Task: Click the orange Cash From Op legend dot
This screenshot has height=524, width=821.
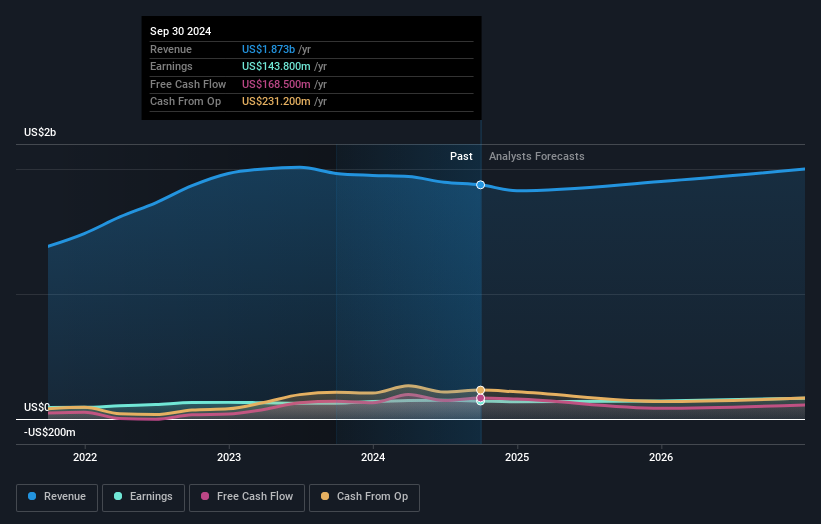Action: point(325,496)
